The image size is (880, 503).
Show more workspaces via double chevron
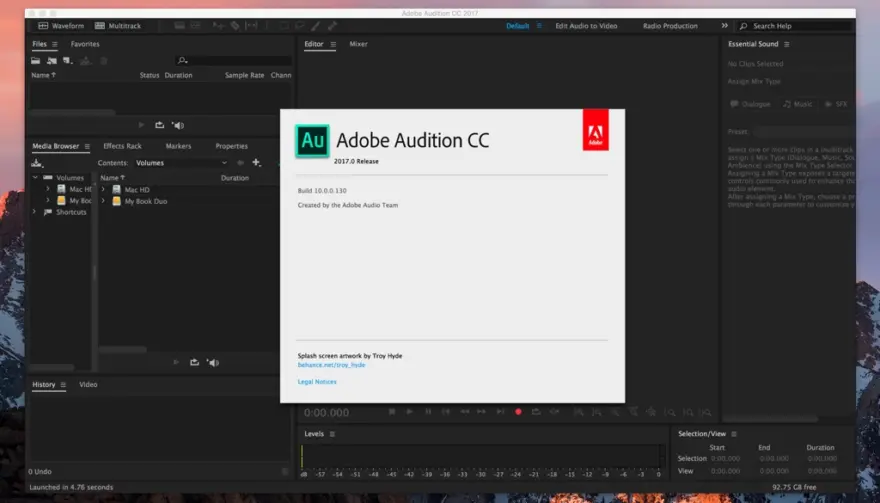coord(725,26)
